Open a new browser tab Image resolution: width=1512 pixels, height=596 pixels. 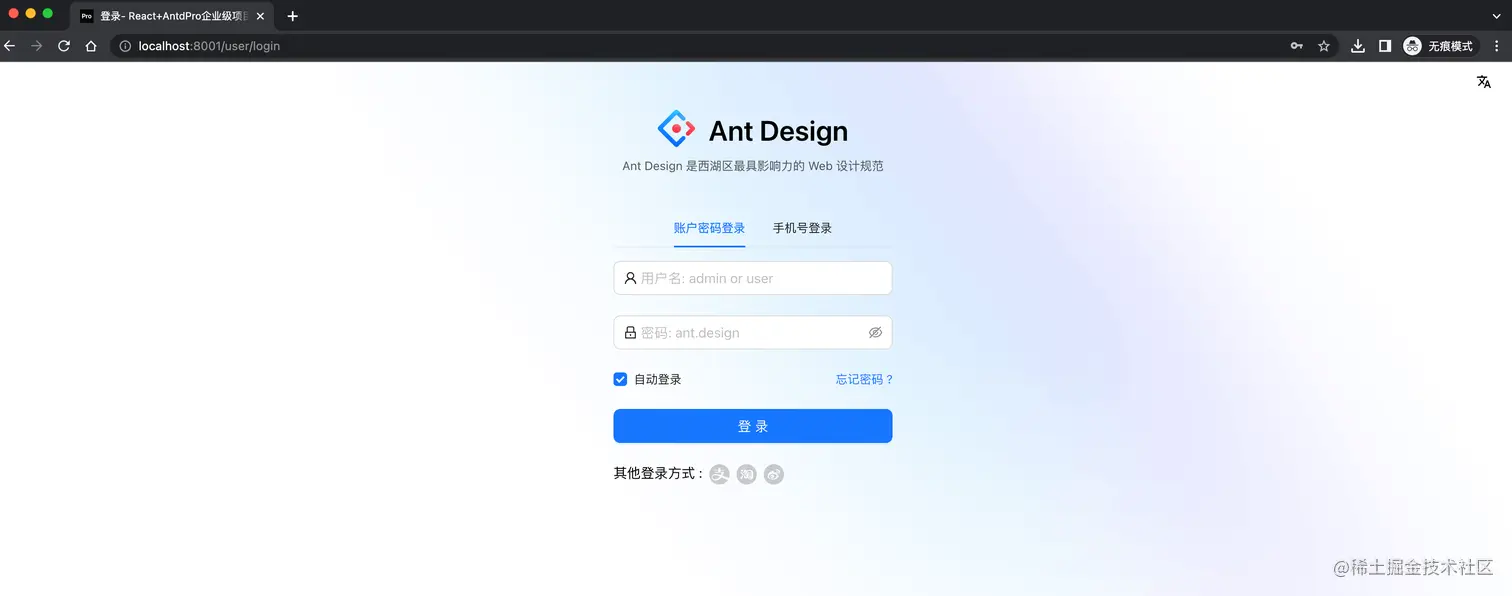click(x=293, y=16)
